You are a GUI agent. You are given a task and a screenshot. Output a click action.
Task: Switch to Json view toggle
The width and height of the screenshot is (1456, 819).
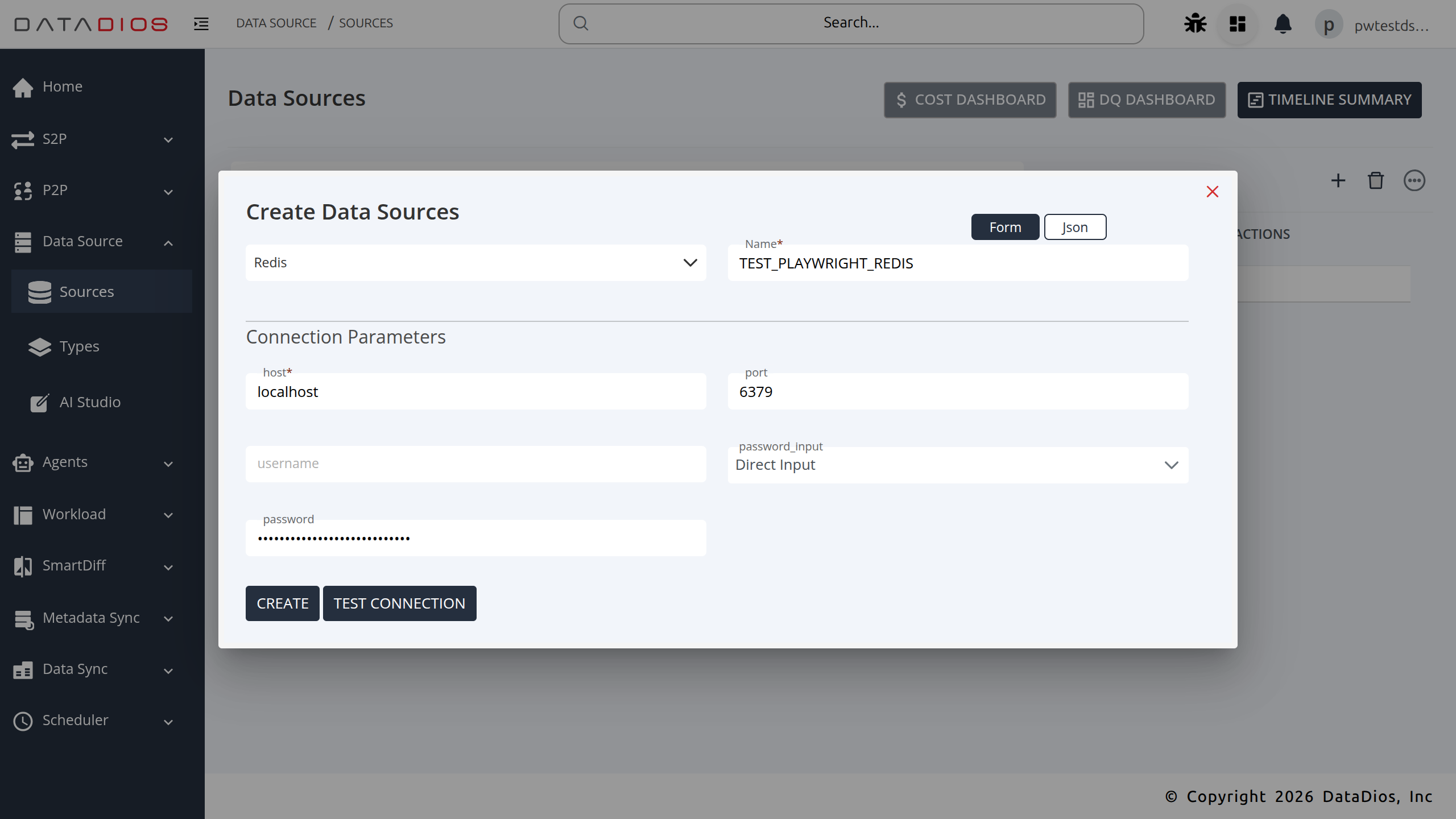pos(1075,227)
